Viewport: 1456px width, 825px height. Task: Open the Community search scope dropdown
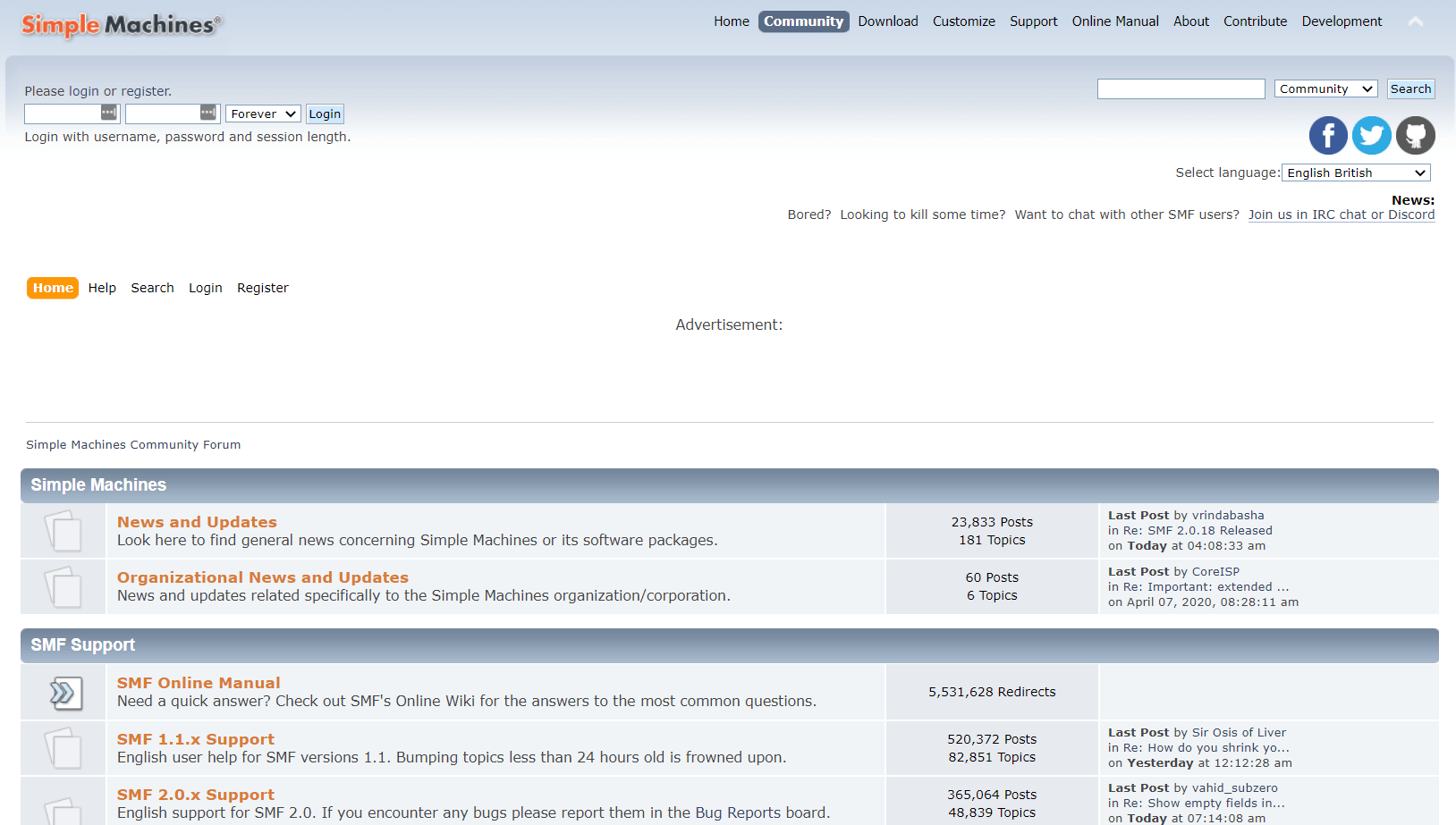(1325, 88)
